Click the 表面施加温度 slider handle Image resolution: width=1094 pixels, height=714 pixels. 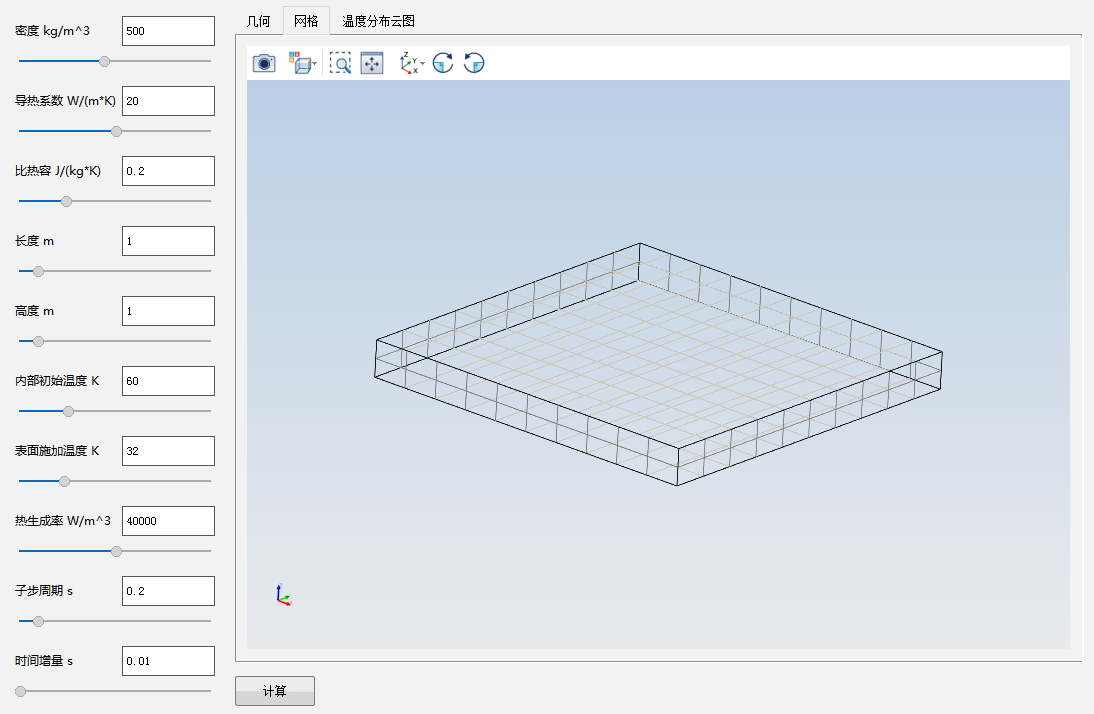tap(64, 481)
